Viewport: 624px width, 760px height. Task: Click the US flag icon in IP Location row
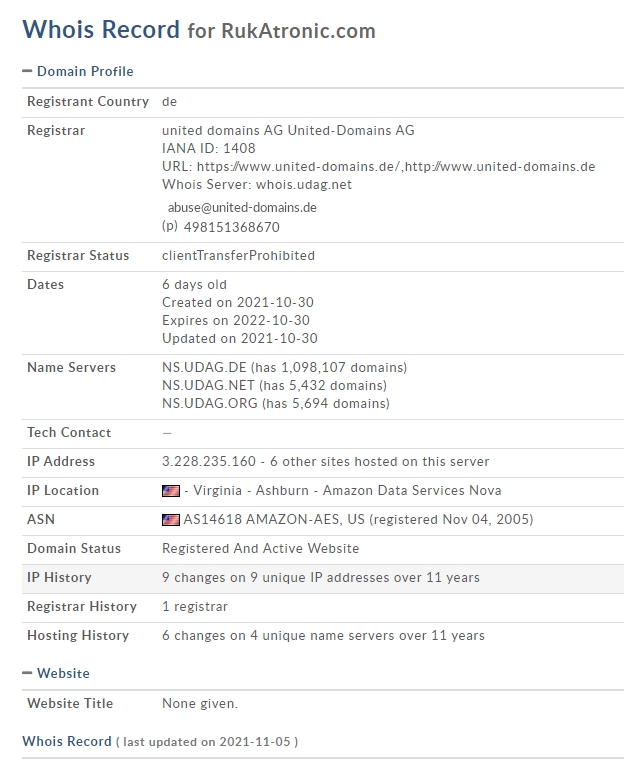click(171, 491)
